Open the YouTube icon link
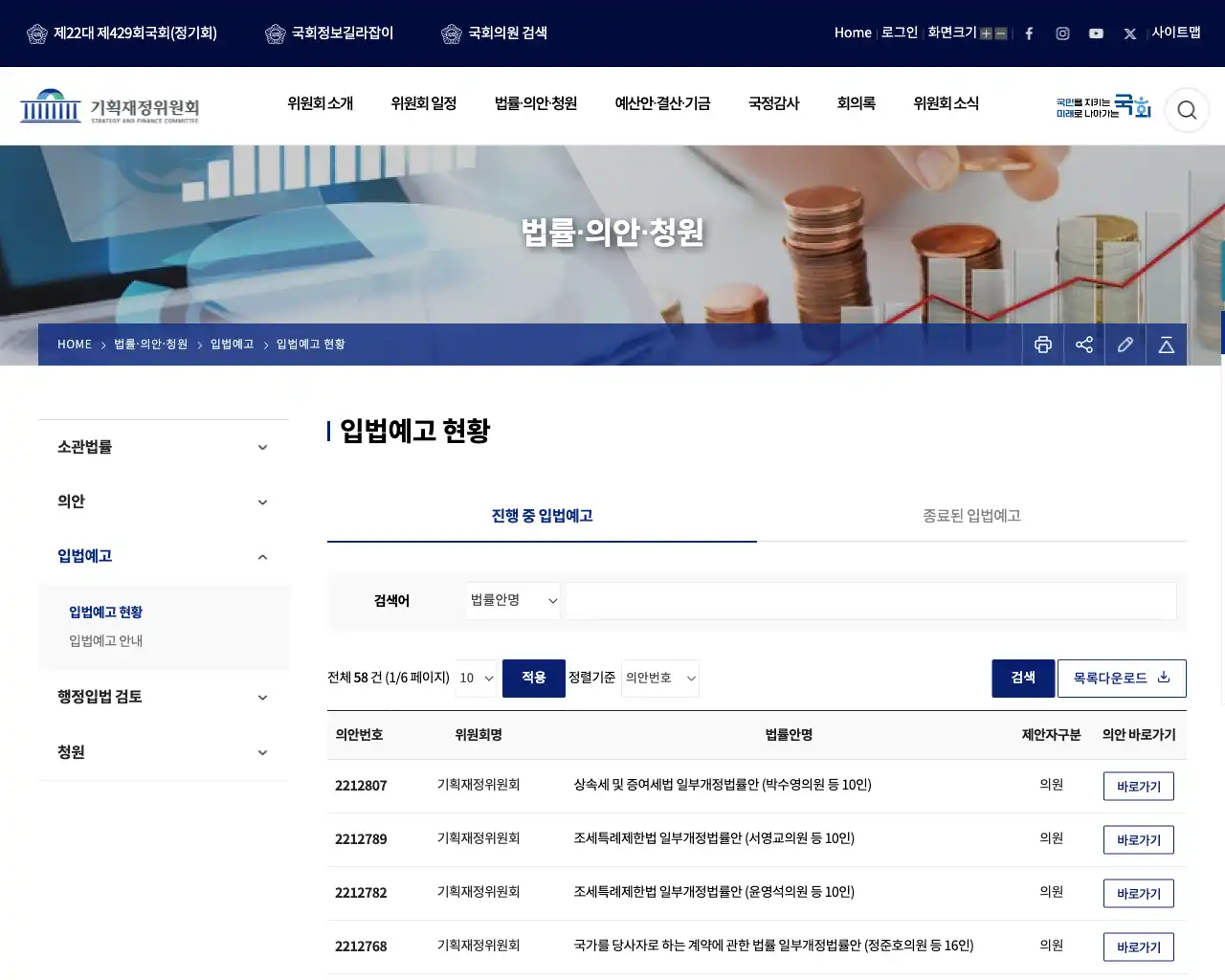The image size is (1225, 980). [1096, 33]
